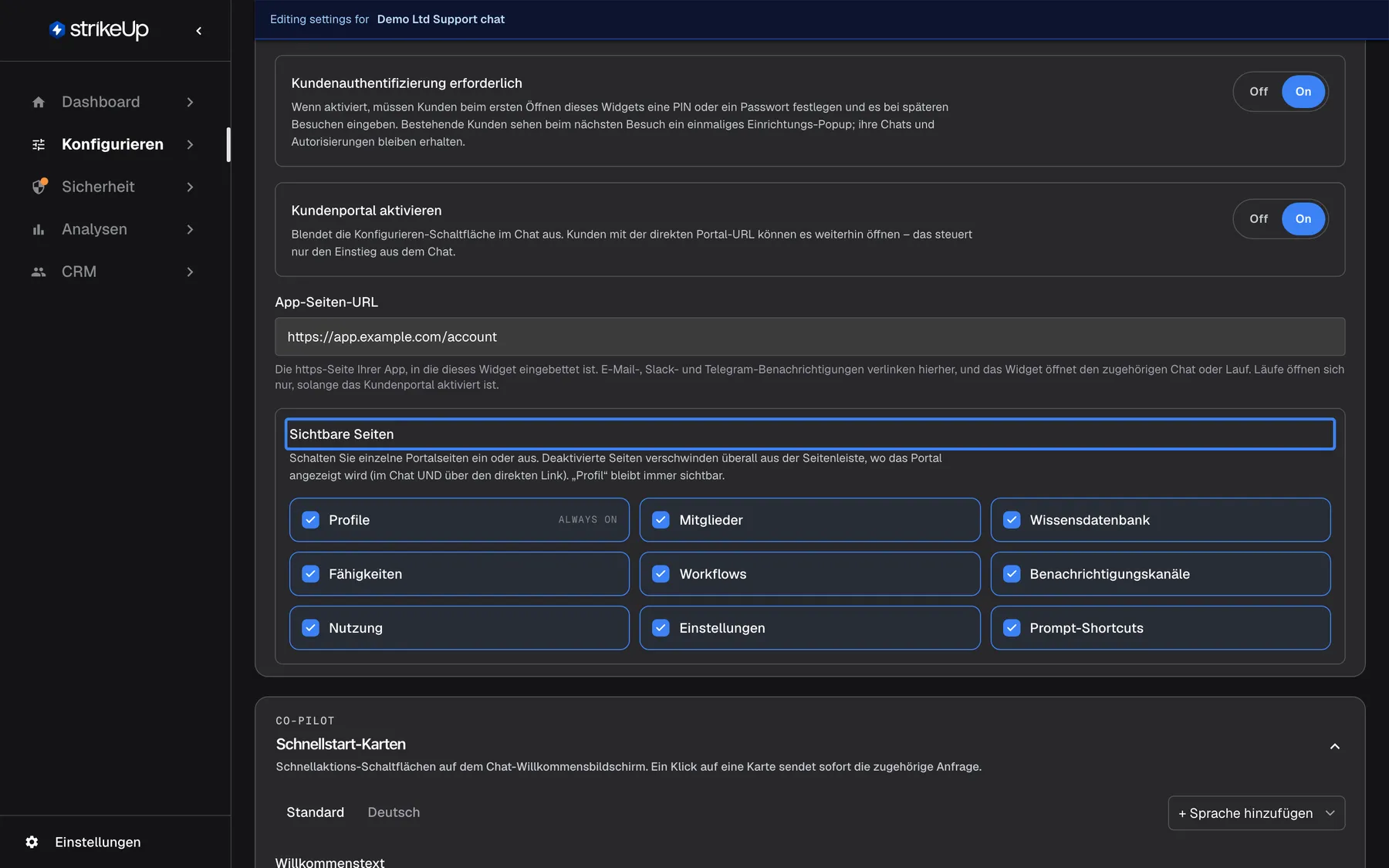Select On for Kundenauthentifizierung erforderlich
The width and height of the screenshot is (1389, 868).
pos(1303,92)
